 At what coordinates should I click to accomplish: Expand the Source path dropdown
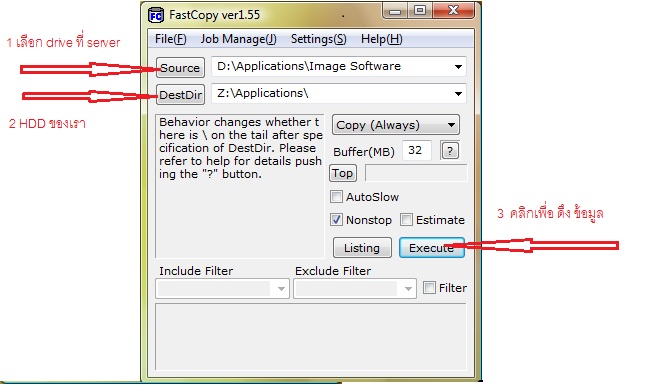pos(458,67)
